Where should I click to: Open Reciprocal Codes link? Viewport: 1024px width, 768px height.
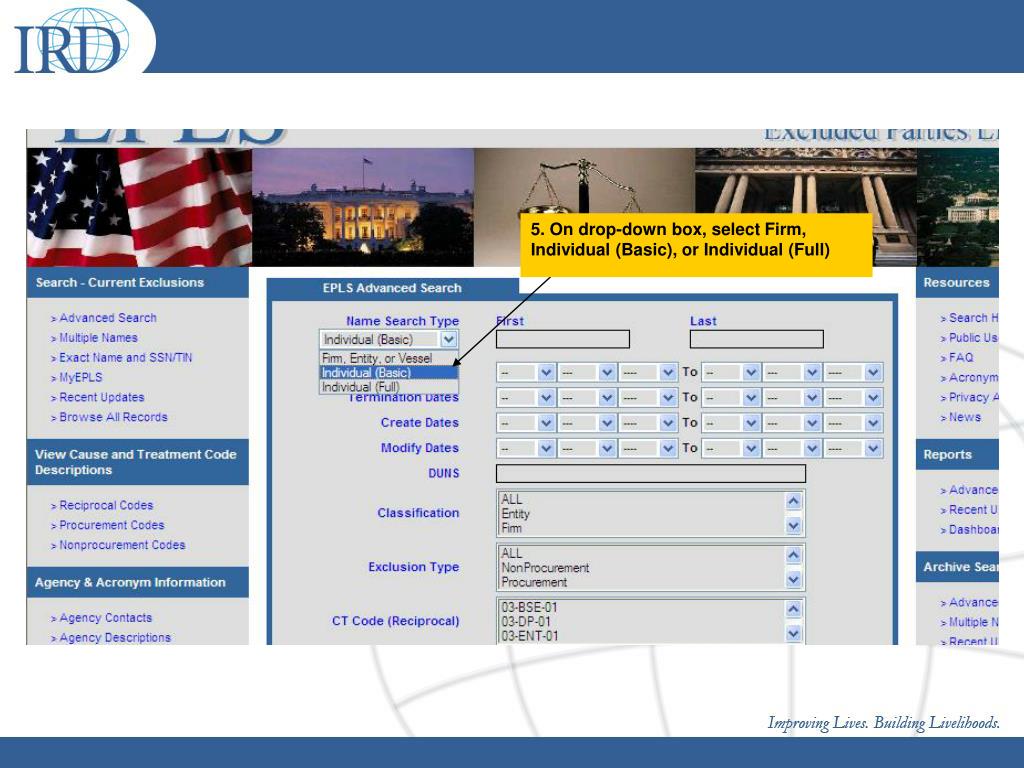click(x=106, y=505)
